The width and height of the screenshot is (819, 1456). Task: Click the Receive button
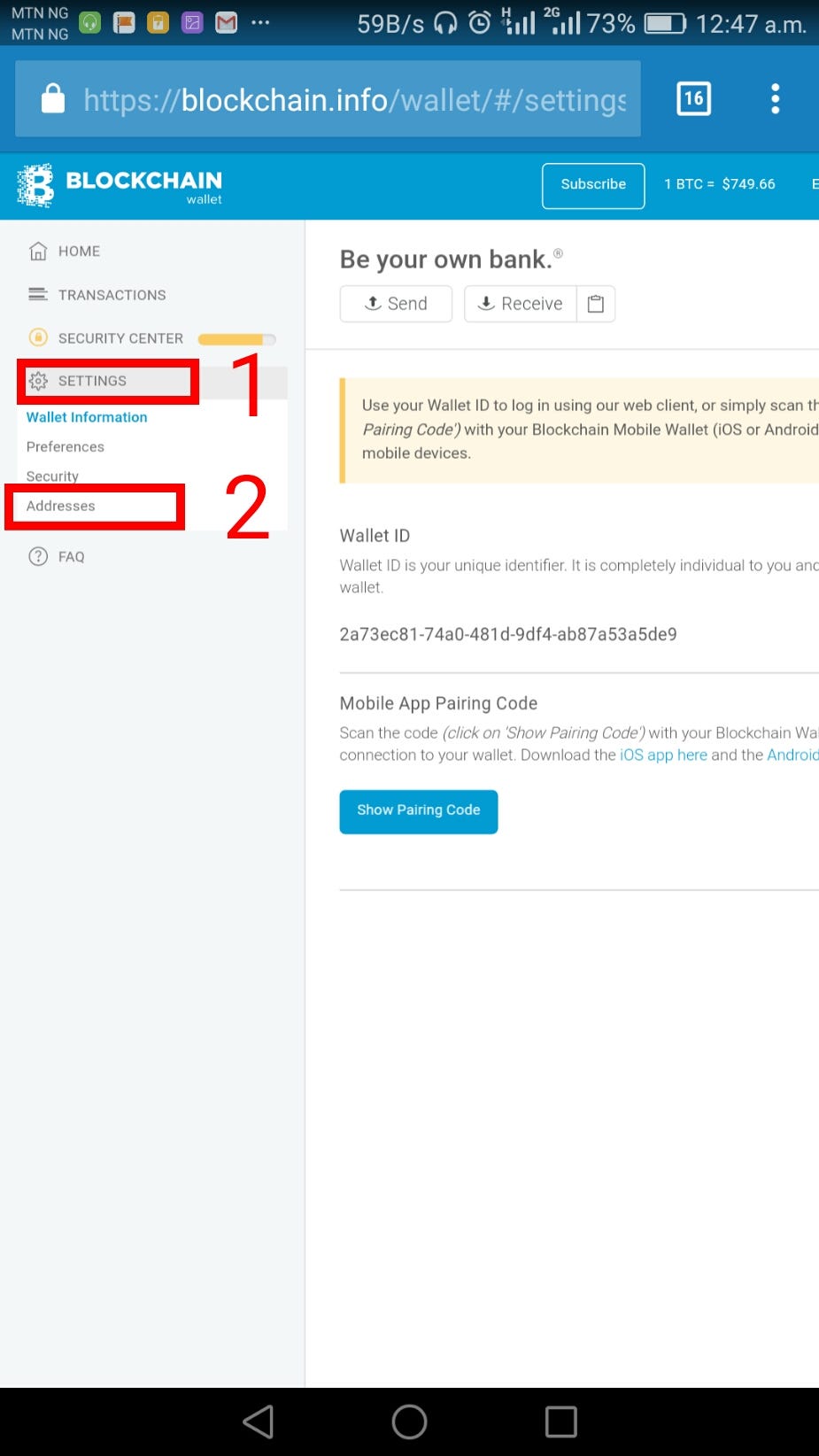click(521, 304)
